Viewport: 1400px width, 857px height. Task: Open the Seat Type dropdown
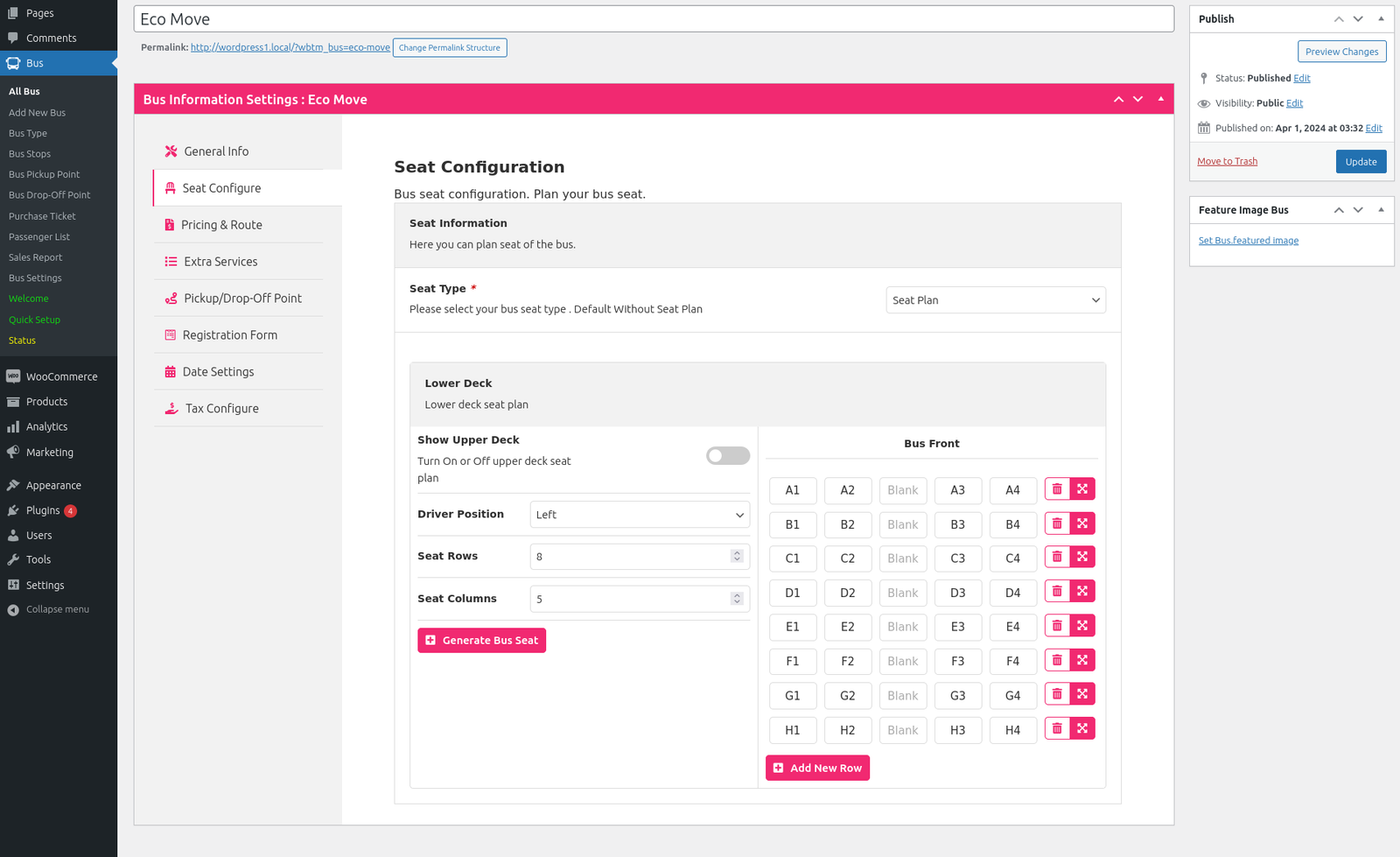[995, 300]
